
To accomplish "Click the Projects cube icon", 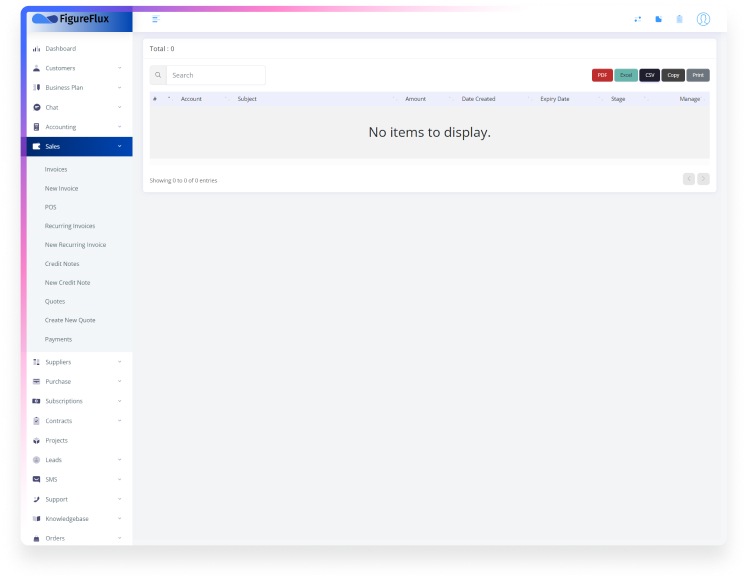I will coord(37,440).
